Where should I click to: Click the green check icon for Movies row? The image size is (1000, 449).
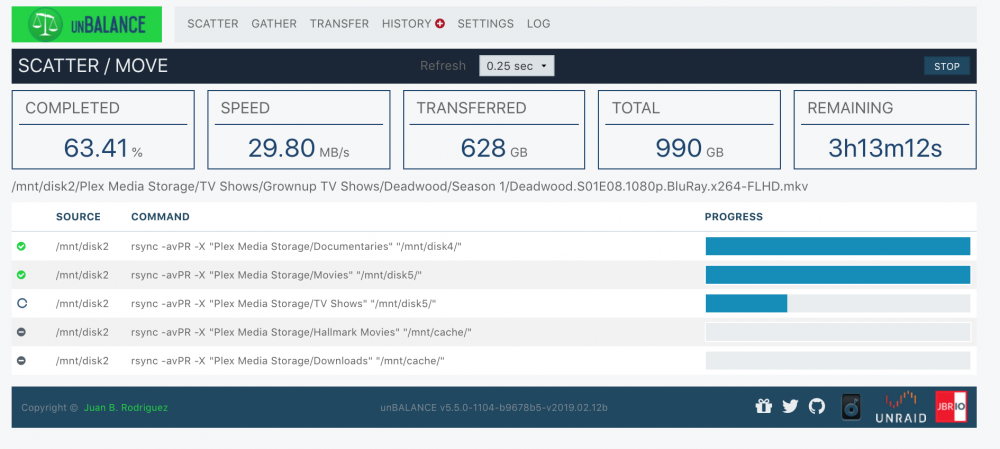(x=21, y=275)
